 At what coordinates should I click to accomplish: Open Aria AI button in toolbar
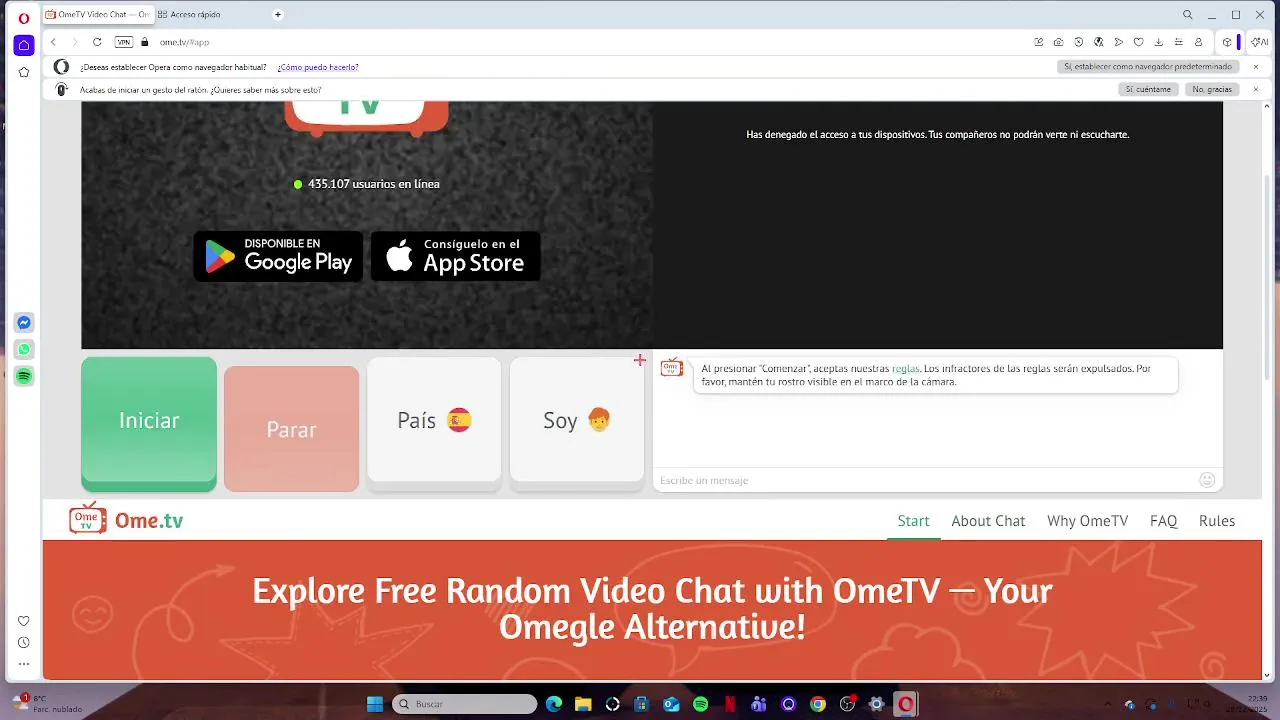(x=1259, y=42)
